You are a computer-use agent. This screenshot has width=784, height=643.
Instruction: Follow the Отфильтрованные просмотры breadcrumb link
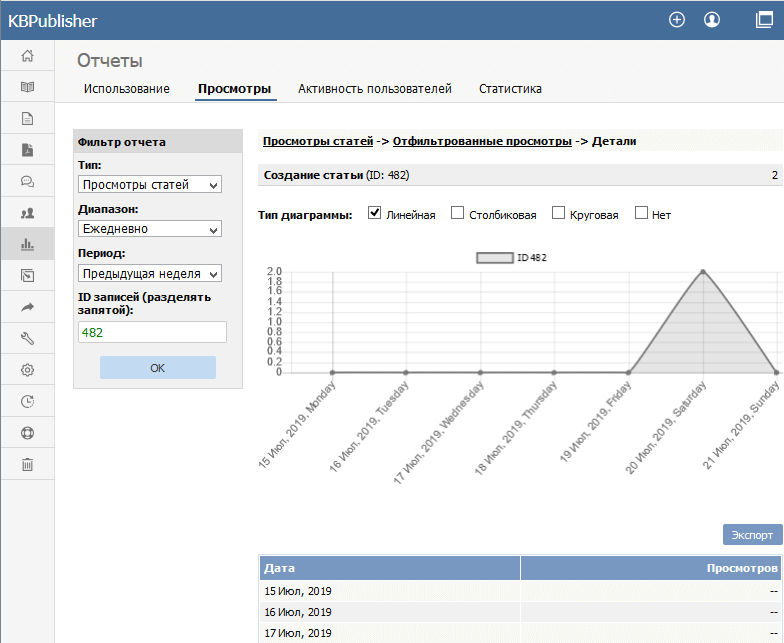click(482, 142)
